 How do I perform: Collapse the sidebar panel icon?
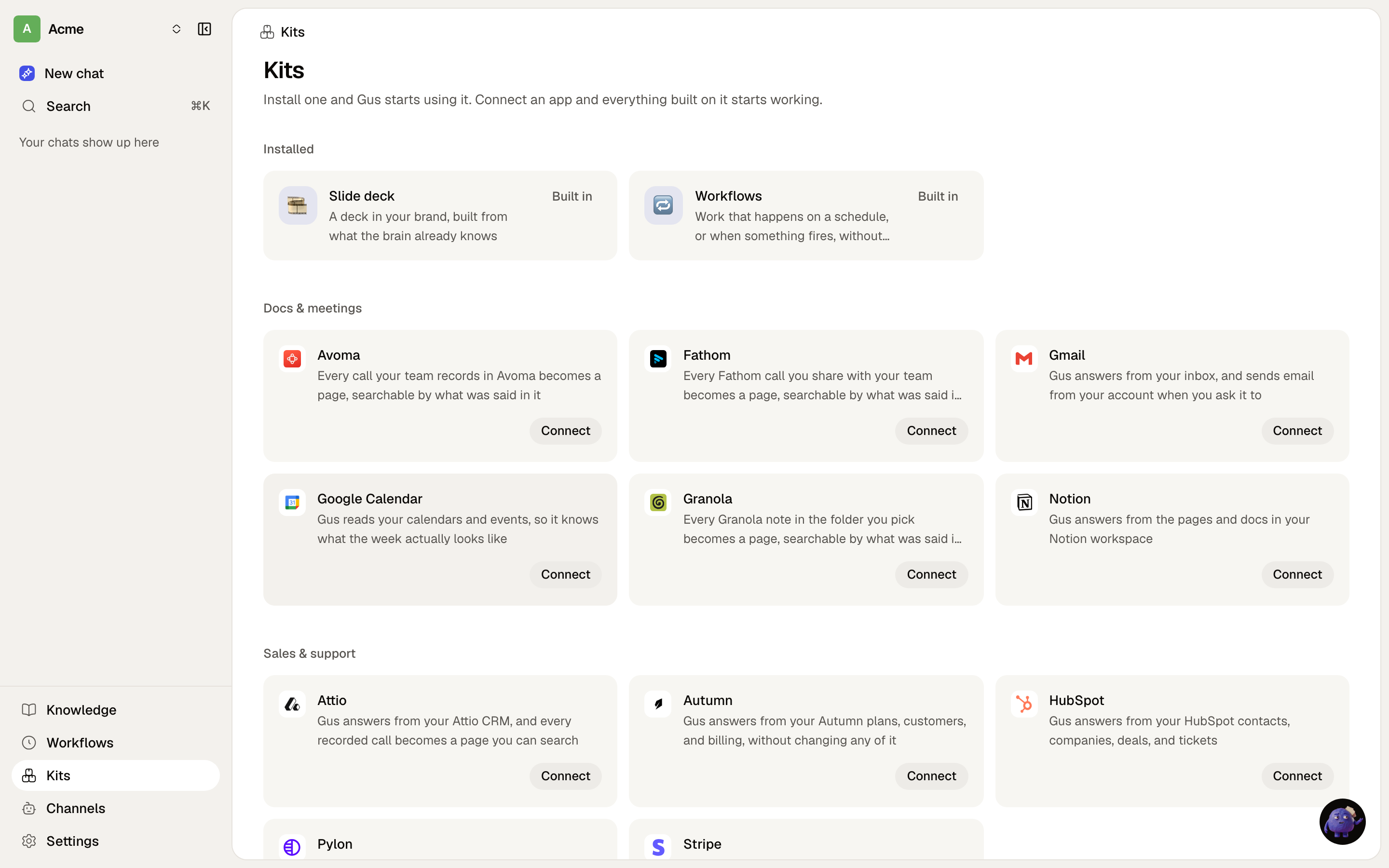(204, 29)
